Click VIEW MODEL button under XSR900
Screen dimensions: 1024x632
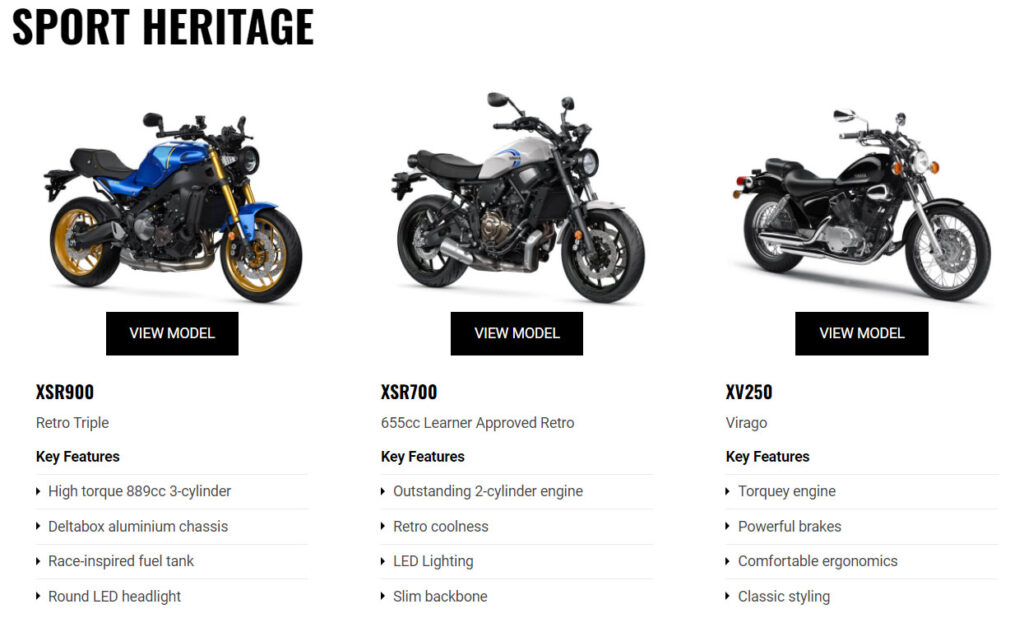tap(172, 334)
